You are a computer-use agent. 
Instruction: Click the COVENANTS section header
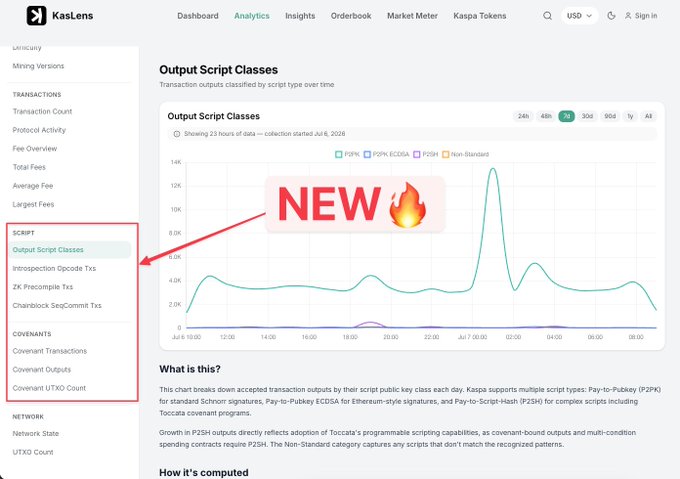point(32,334)
